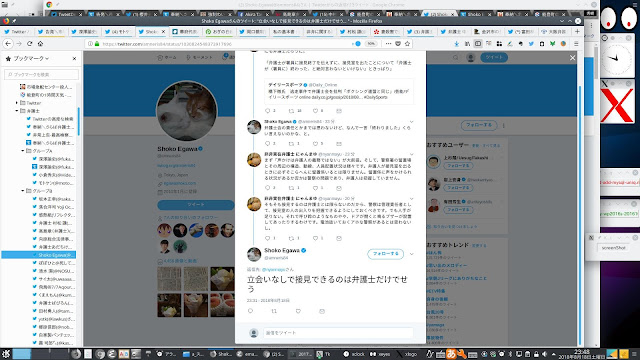Close the active Shoko tab
The image size is (640, 360).
tap(163, 31)
